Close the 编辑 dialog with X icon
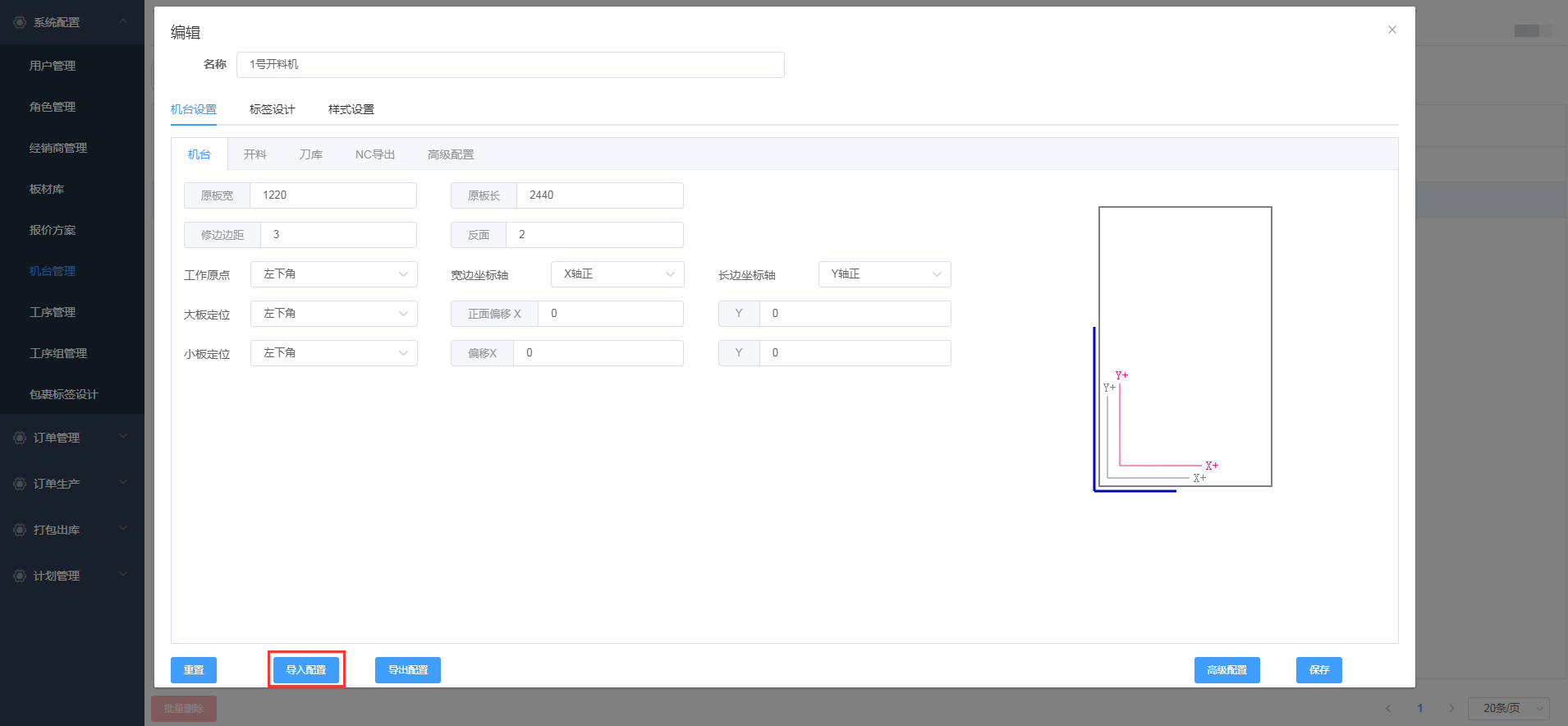 coord(1391,30)
